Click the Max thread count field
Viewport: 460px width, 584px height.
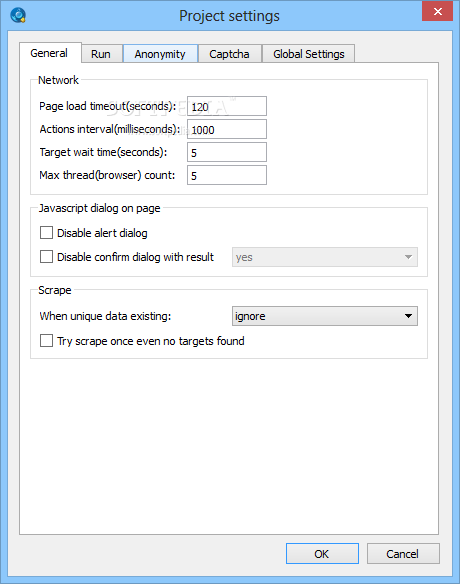(x=227, y=175)
